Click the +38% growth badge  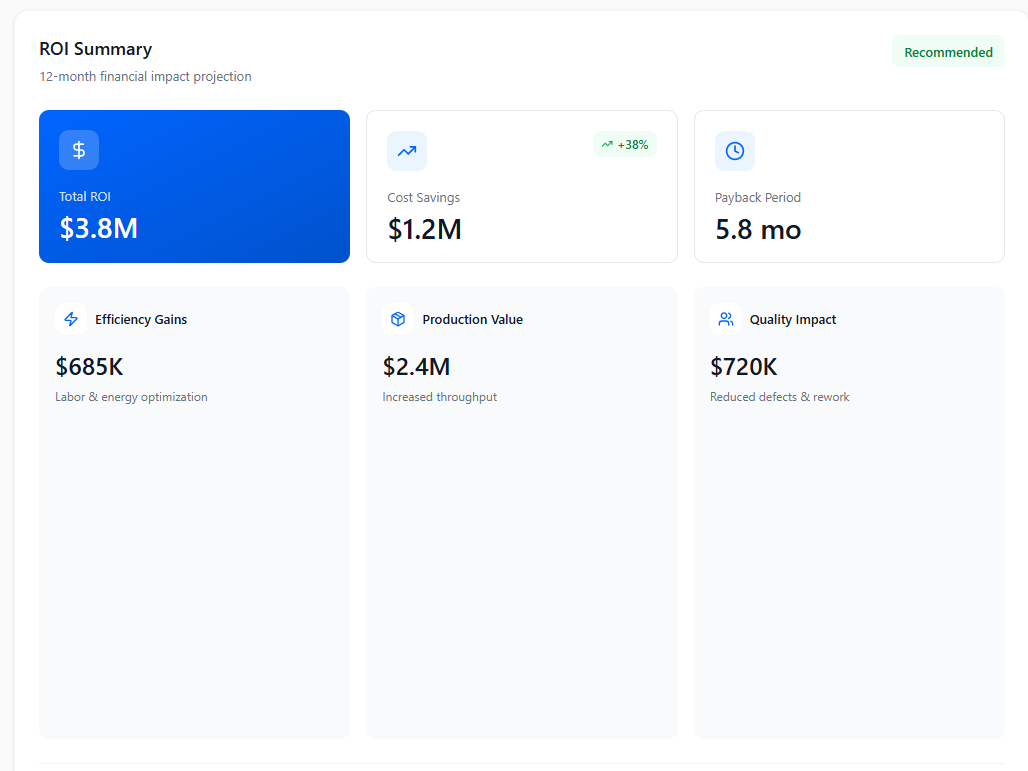click(625, 145)
